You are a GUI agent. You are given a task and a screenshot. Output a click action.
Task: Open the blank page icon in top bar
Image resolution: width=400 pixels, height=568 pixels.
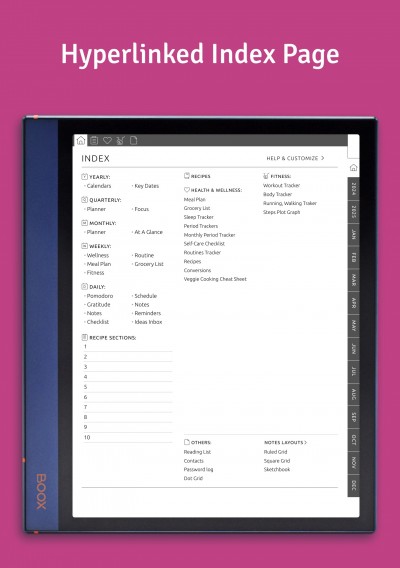pyautogui.click(x=133, y=141)
